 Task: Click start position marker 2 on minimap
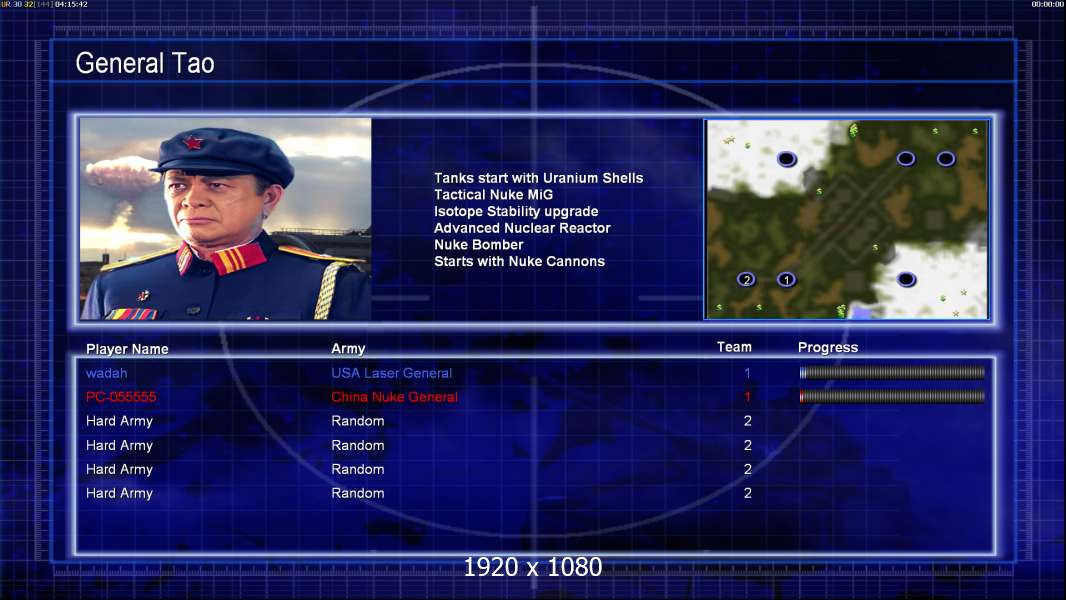746,279
